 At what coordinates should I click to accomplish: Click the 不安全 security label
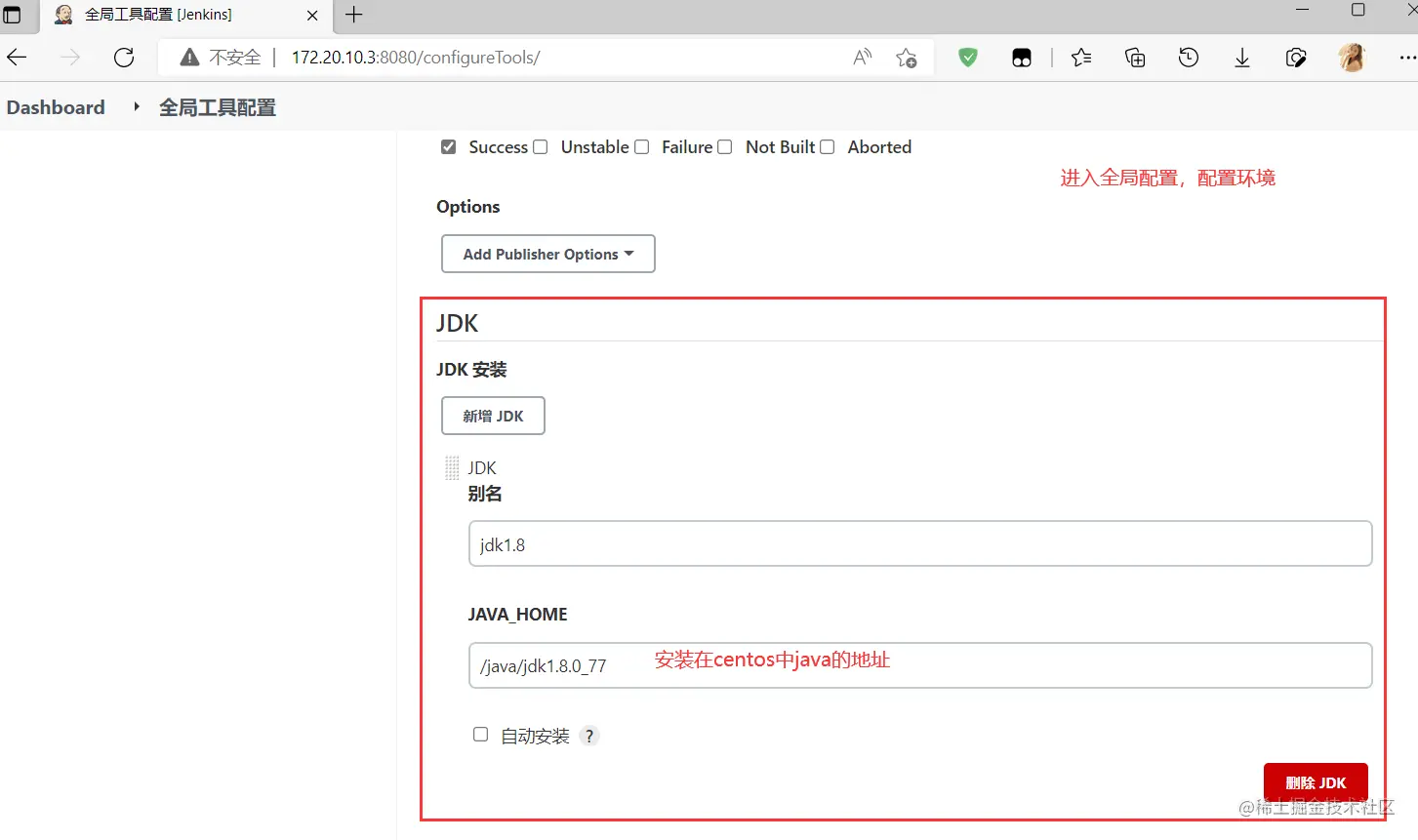point(235,58)
